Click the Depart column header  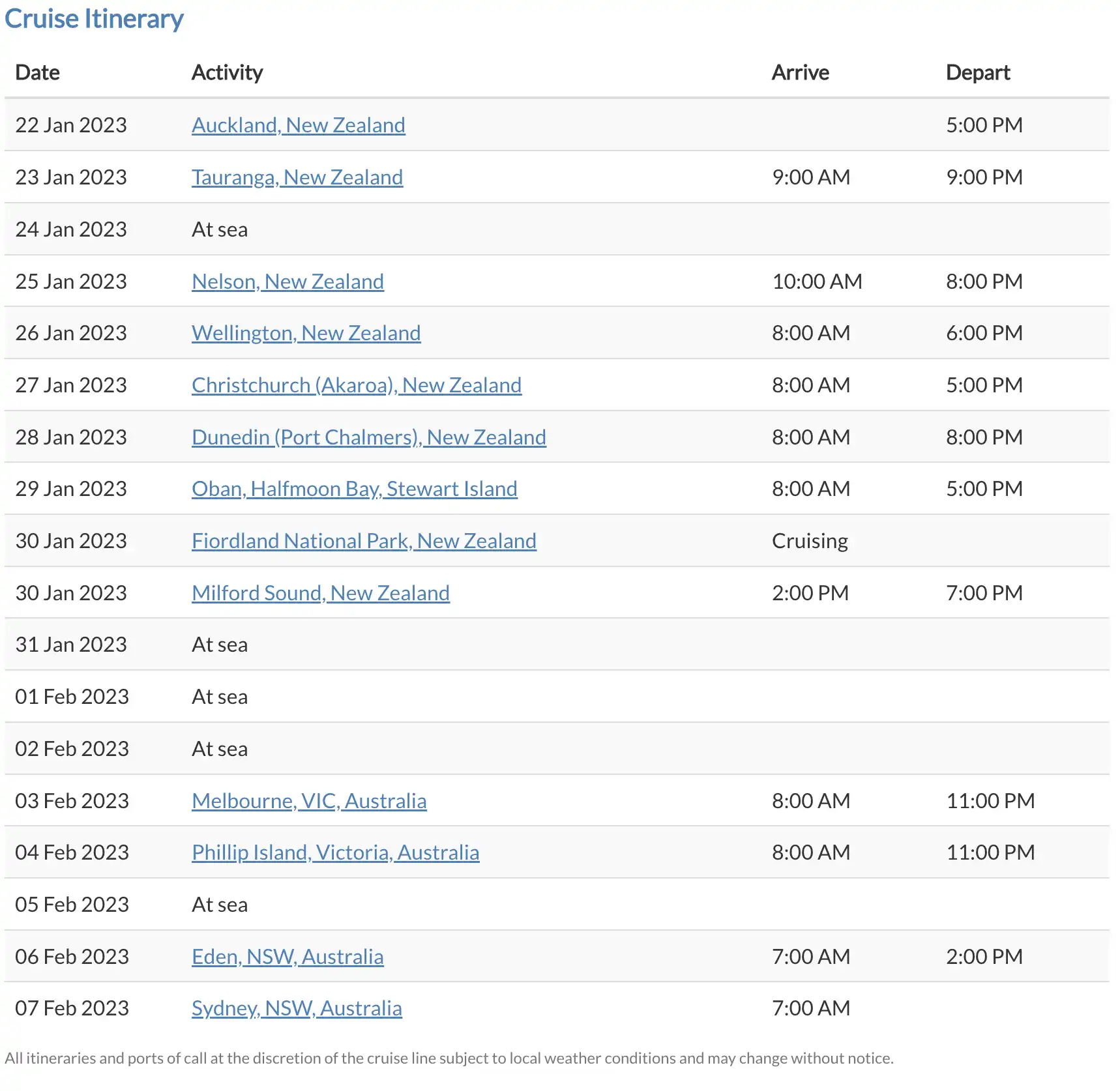977,72
